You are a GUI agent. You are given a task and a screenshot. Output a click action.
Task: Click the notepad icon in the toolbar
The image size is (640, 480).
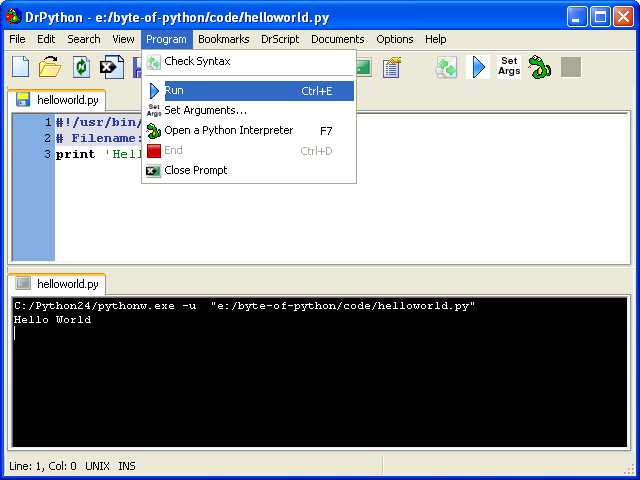click(x=392, y=67)
